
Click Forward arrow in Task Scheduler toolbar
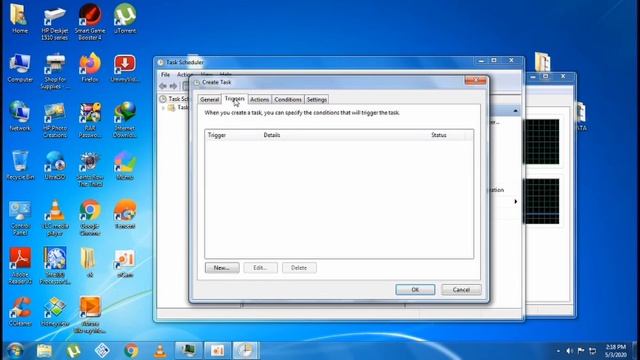click(x=173, y=86)
